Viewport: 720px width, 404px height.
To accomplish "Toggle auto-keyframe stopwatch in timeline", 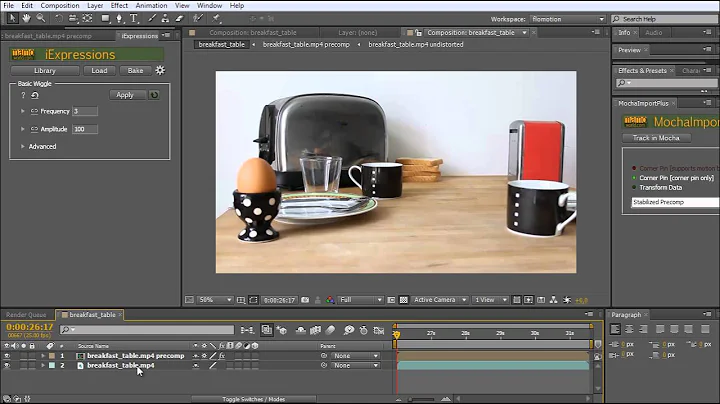I will [364, 330].
